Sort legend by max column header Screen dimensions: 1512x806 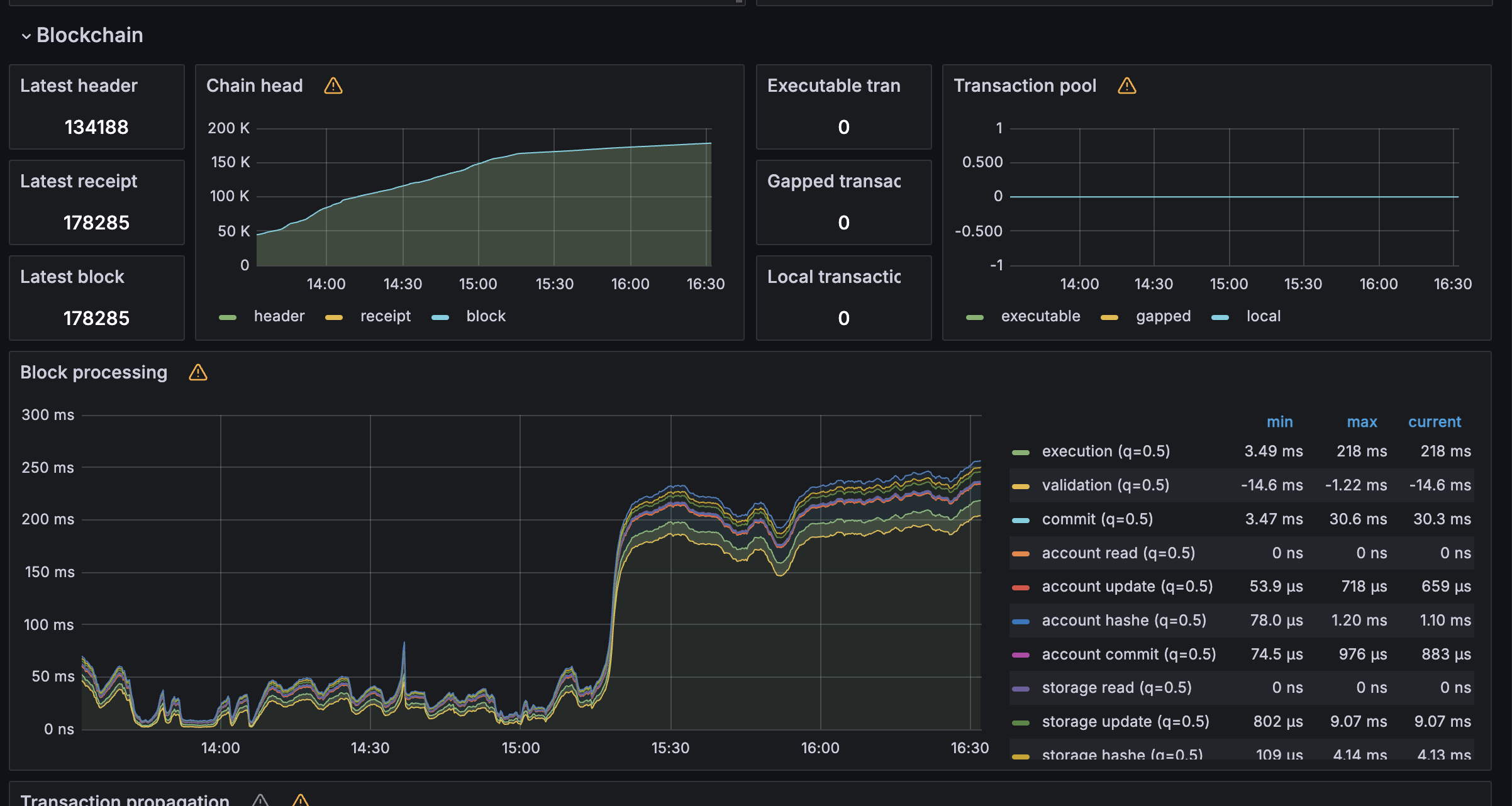1362,422
